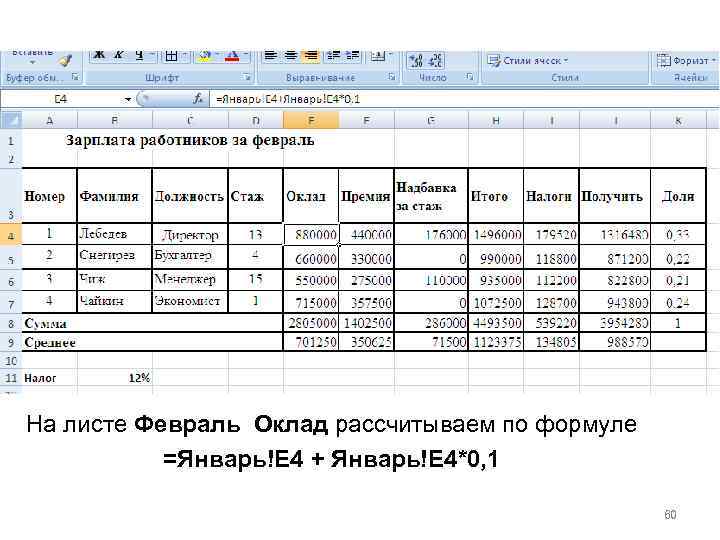Select column H header
The width and height of the screenshot is (720, 540).
click(x=496, y=120)
